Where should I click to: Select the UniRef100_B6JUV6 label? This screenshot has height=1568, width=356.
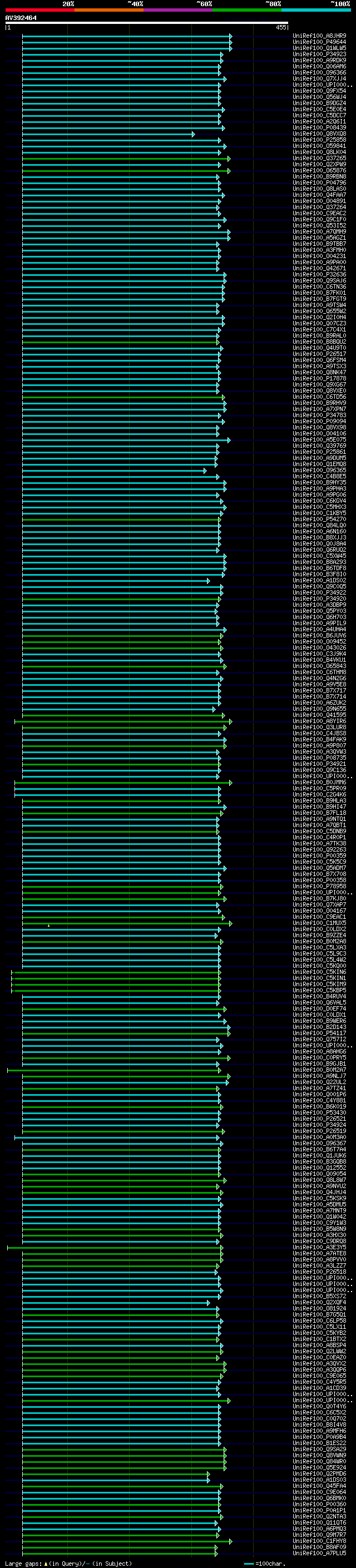(319, 635)
